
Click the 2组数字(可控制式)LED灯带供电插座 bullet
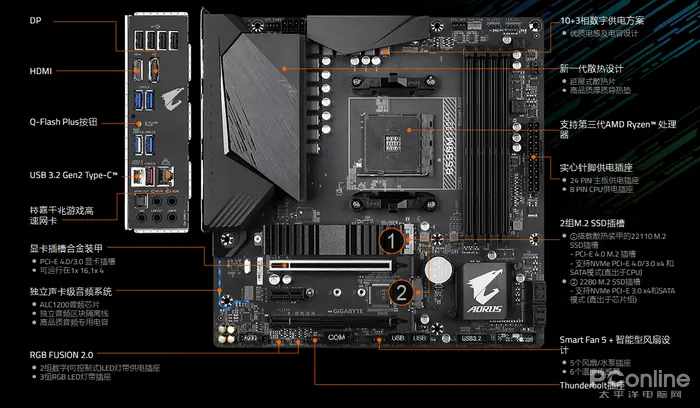100,368
